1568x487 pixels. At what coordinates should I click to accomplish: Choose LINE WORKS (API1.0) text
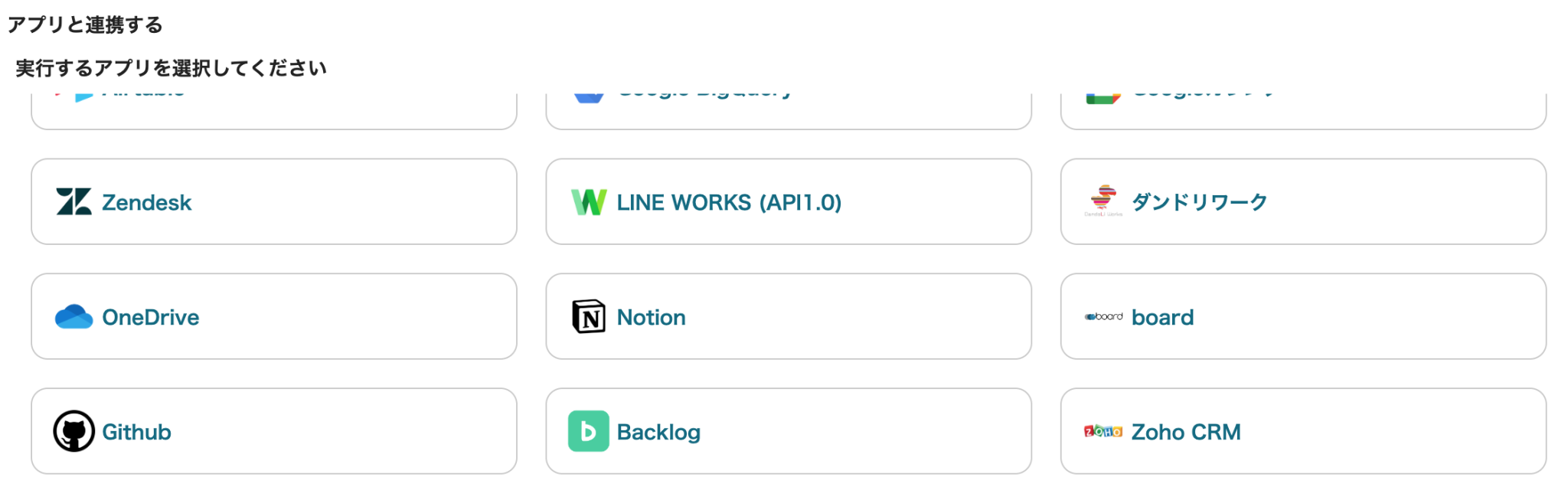[729, 203]
